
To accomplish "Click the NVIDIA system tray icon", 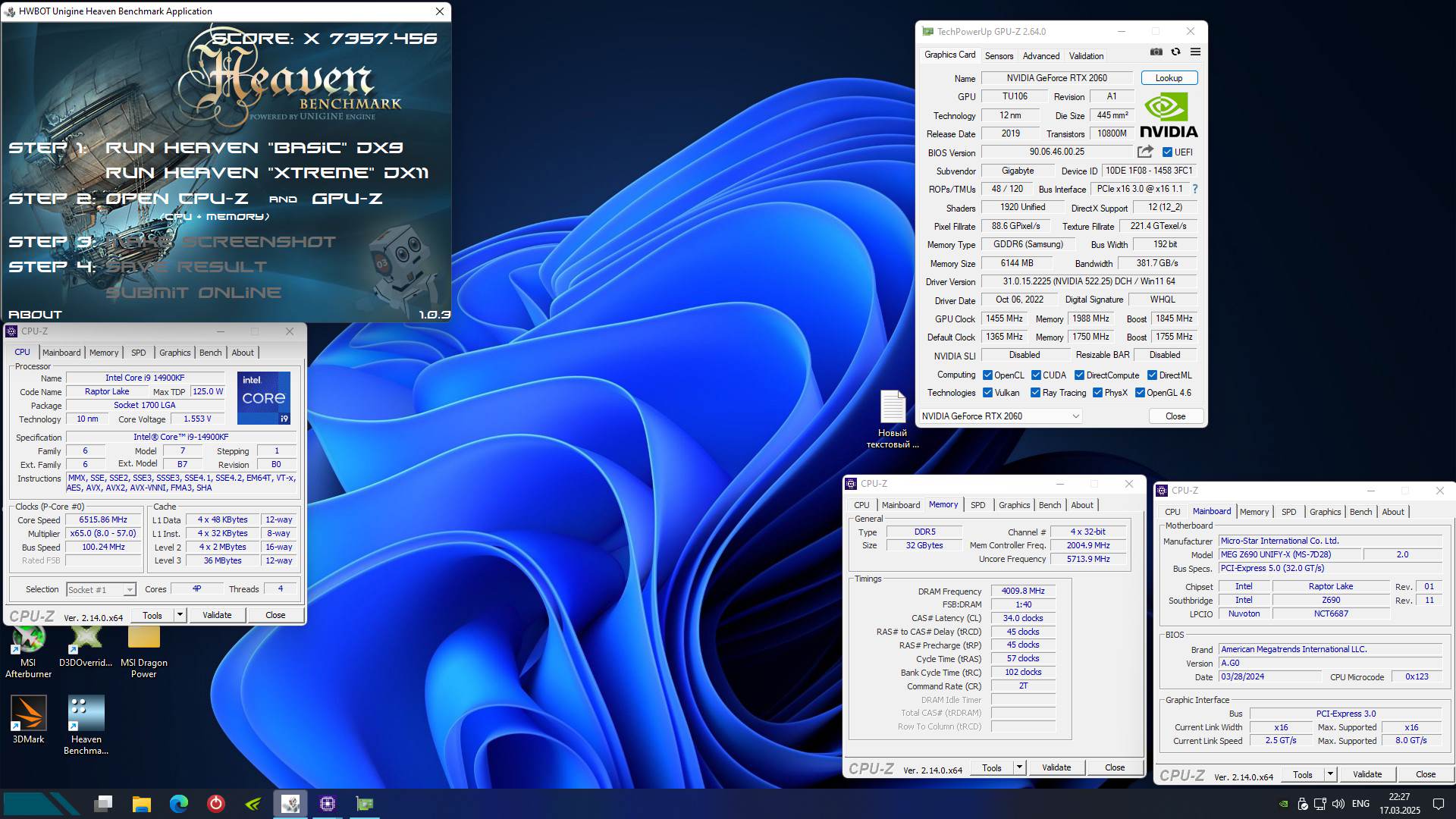I will point(1282,804).
